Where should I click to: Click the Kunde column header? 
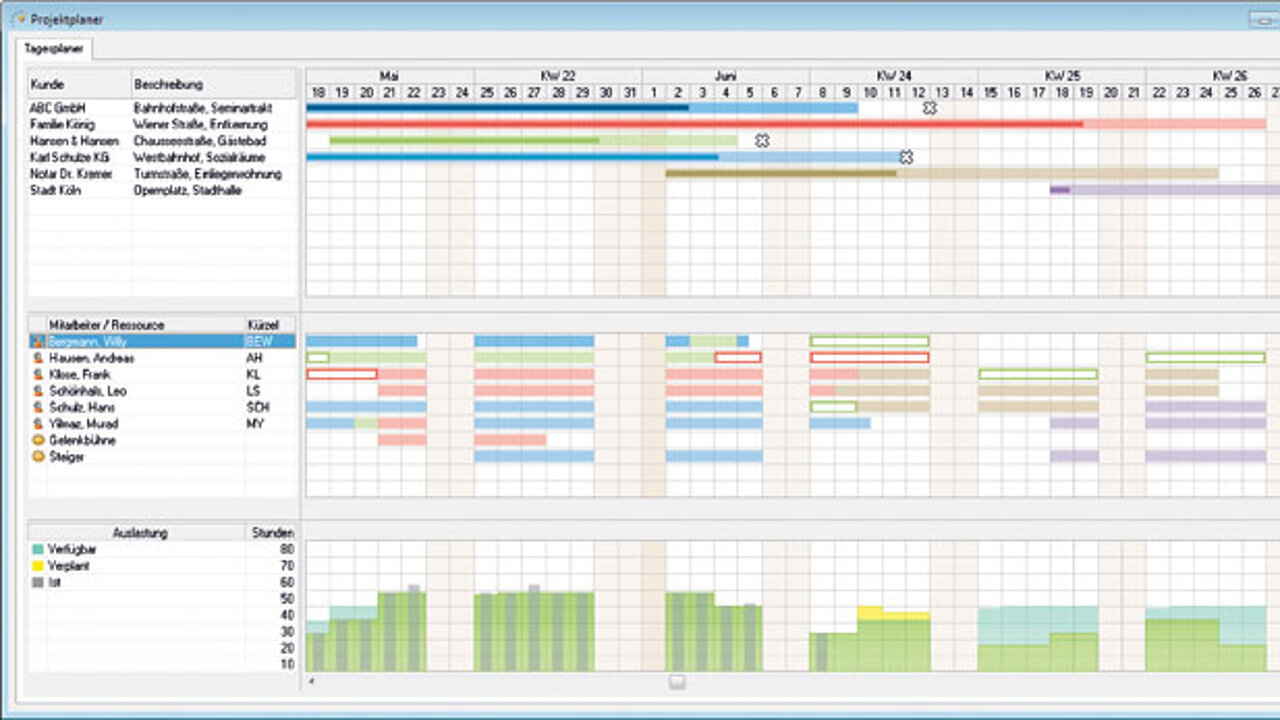(80, 84)
